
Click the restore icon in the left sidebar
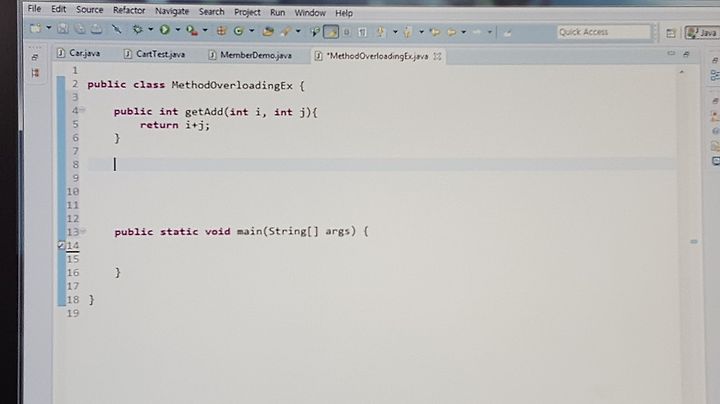coord(35,57)
